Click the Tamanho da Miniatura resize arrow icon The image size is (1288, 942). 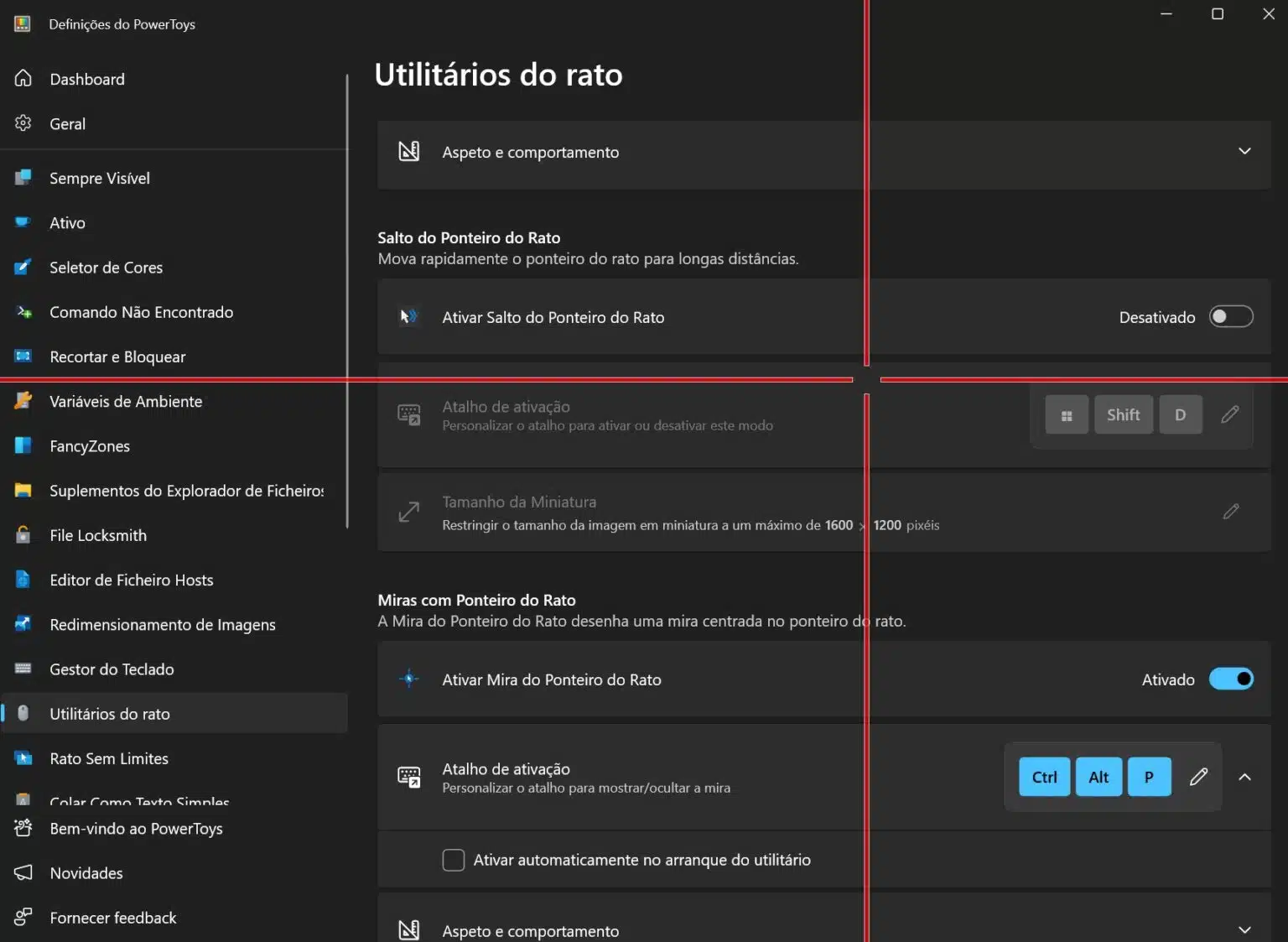(409, 511)
